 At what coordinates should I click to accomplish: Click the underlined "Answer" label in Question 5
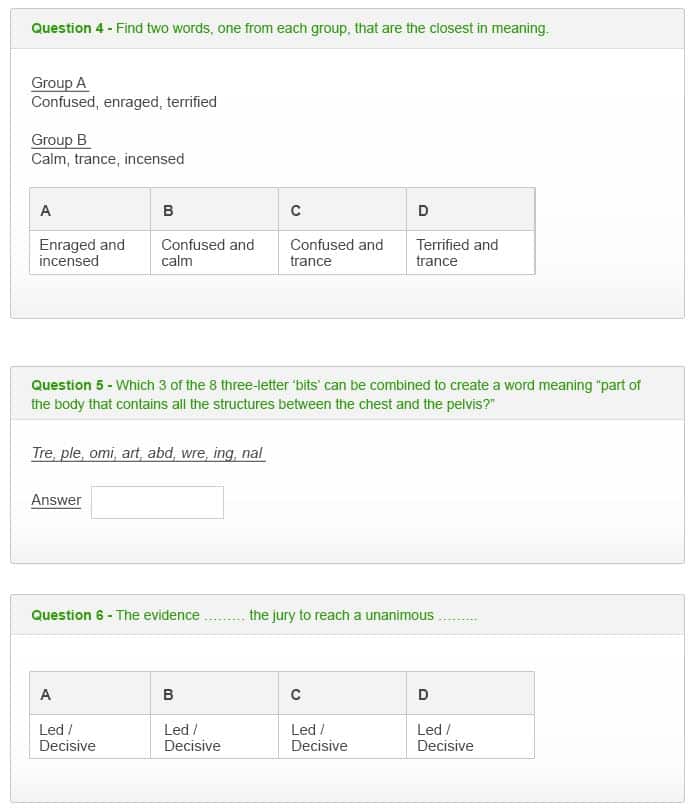(x=56, y=500)
